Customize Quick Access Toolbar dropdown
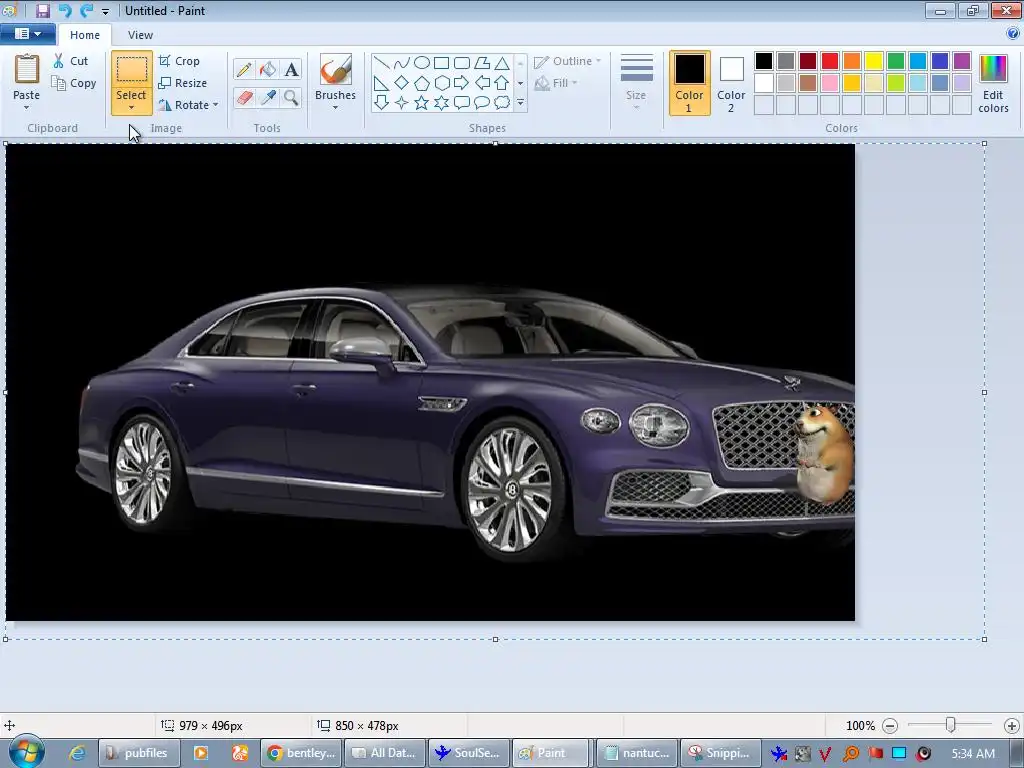 click(105, 11)
